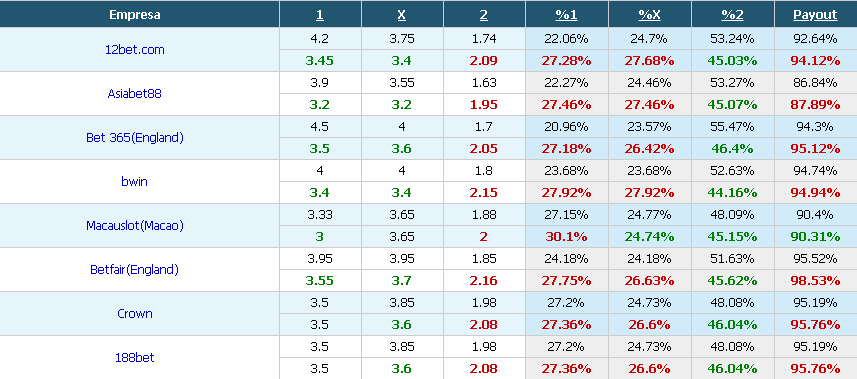The width and height of the screenshot is (857, 379).
Task: Click the Bet 365(England) link
Action: pos(134,137)
